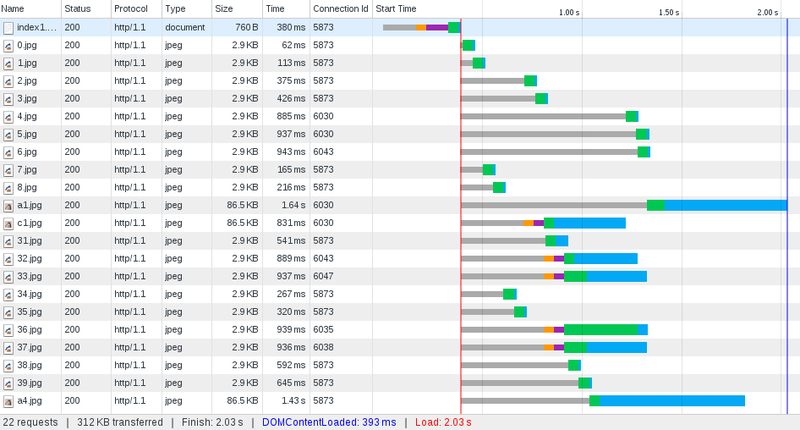Click the 'document' type cell

coord(185,27)
